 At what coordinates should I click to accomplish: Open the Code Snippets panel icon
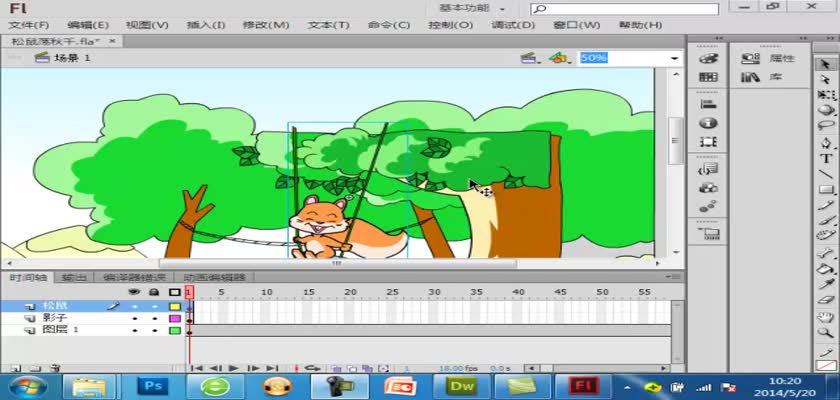coord(708,169)
